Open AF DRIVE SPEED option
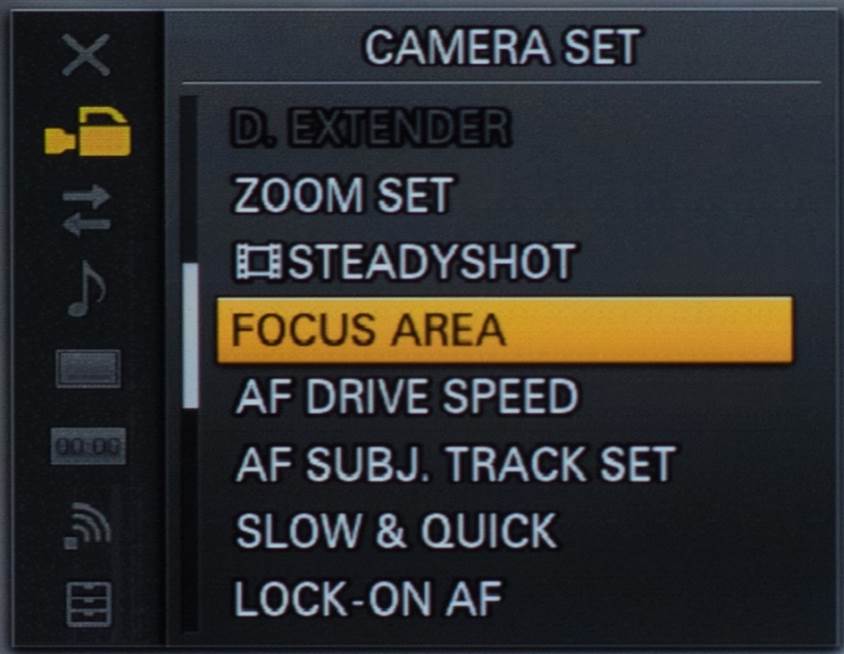 (407, 397)
